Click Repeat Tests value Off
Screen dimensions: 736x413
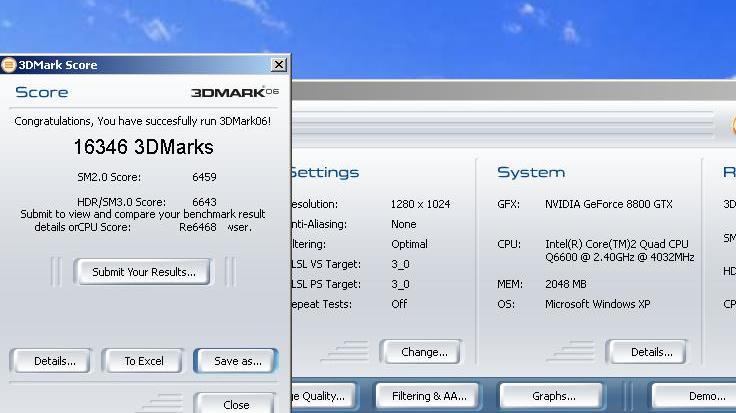(399, 304)
